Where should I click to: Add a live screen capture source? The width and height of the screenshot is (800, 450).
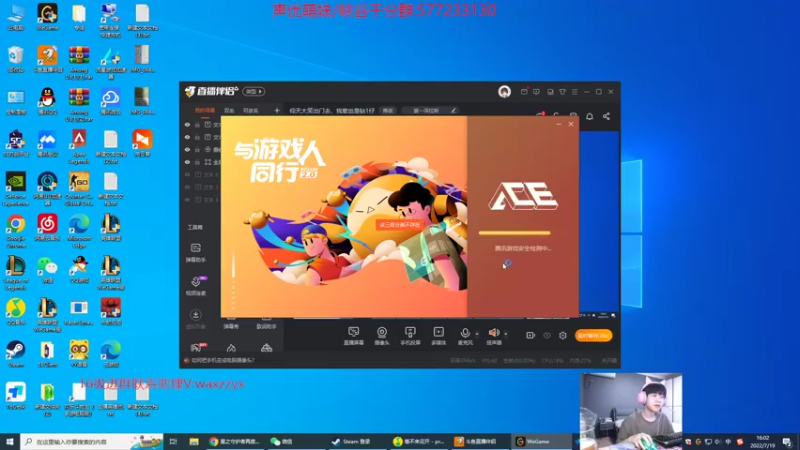[x=353, y=336]
